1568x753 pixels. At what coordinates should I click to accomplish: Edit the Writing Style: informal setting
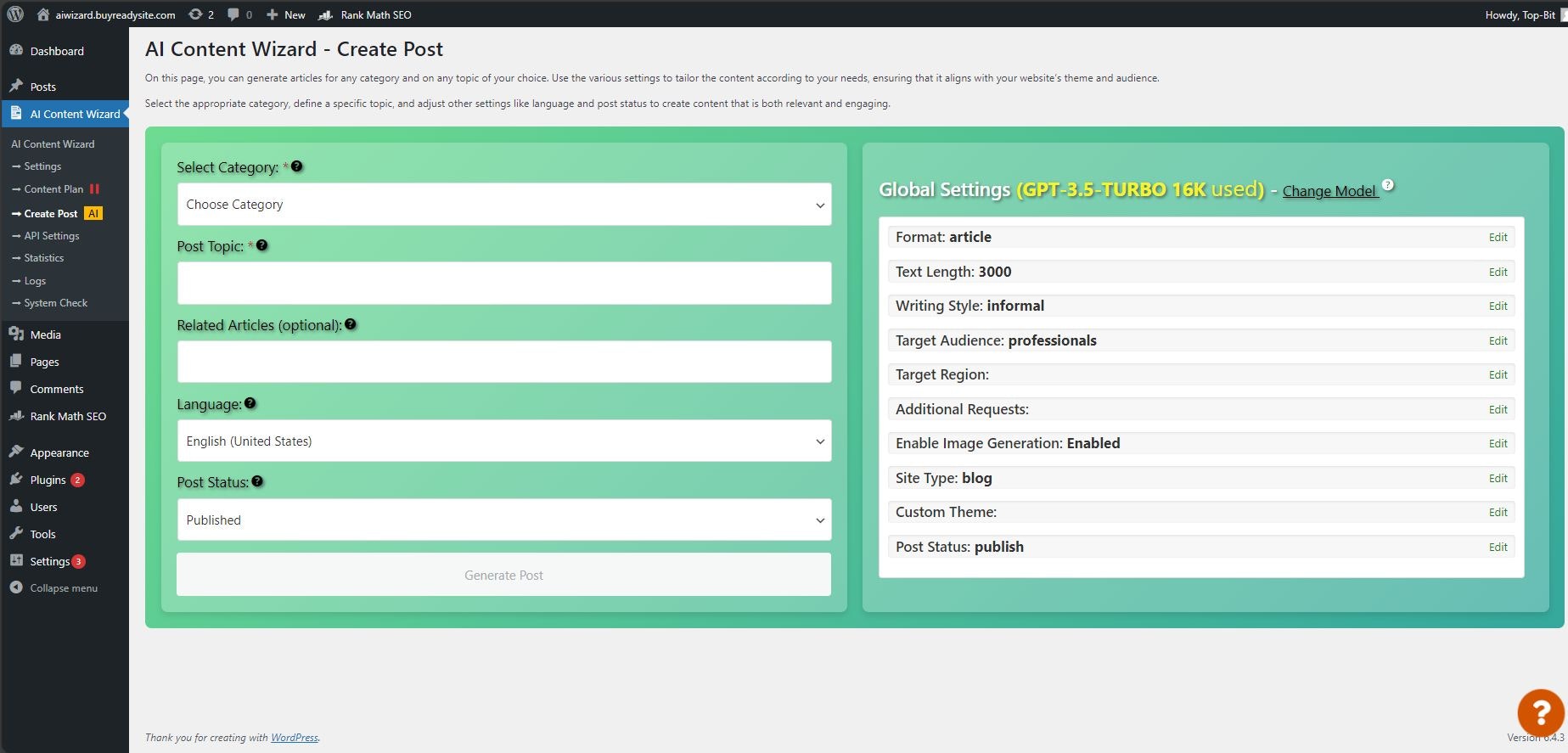click(1498, 306)
